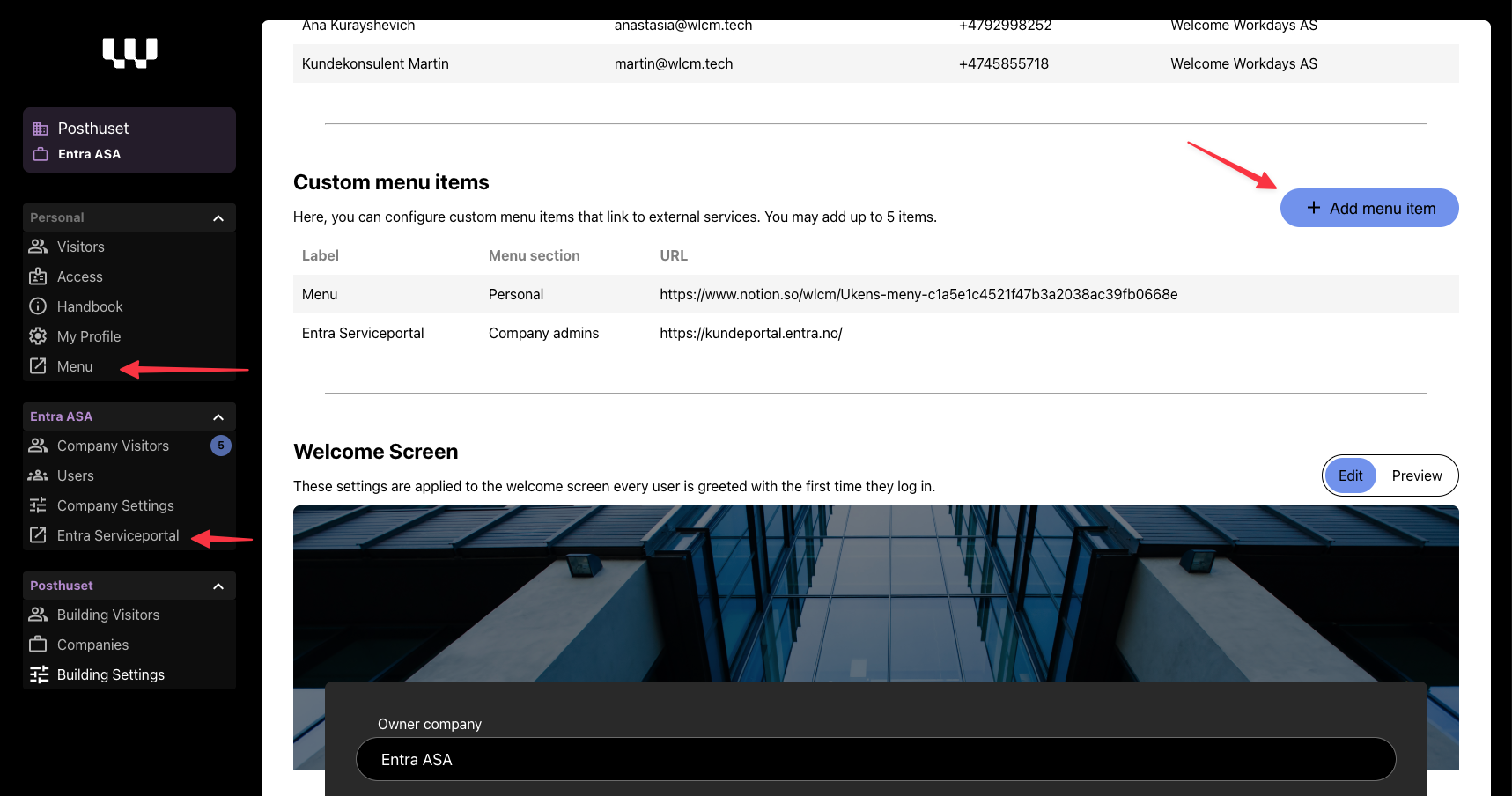Select the Entra Serviceportal table row
The height and width of the screenshot is (796, 1512).
pyautogui.click(x=875, y=333)
